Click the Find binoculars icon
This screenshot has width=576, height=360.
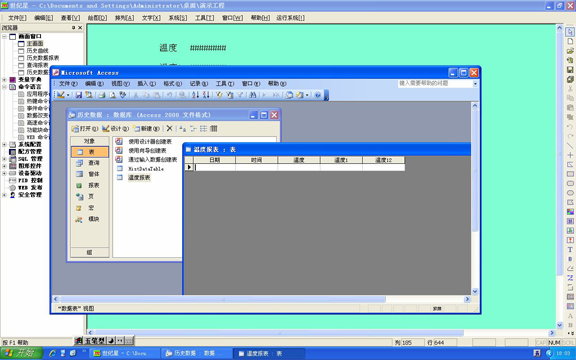tap(253, 95)
